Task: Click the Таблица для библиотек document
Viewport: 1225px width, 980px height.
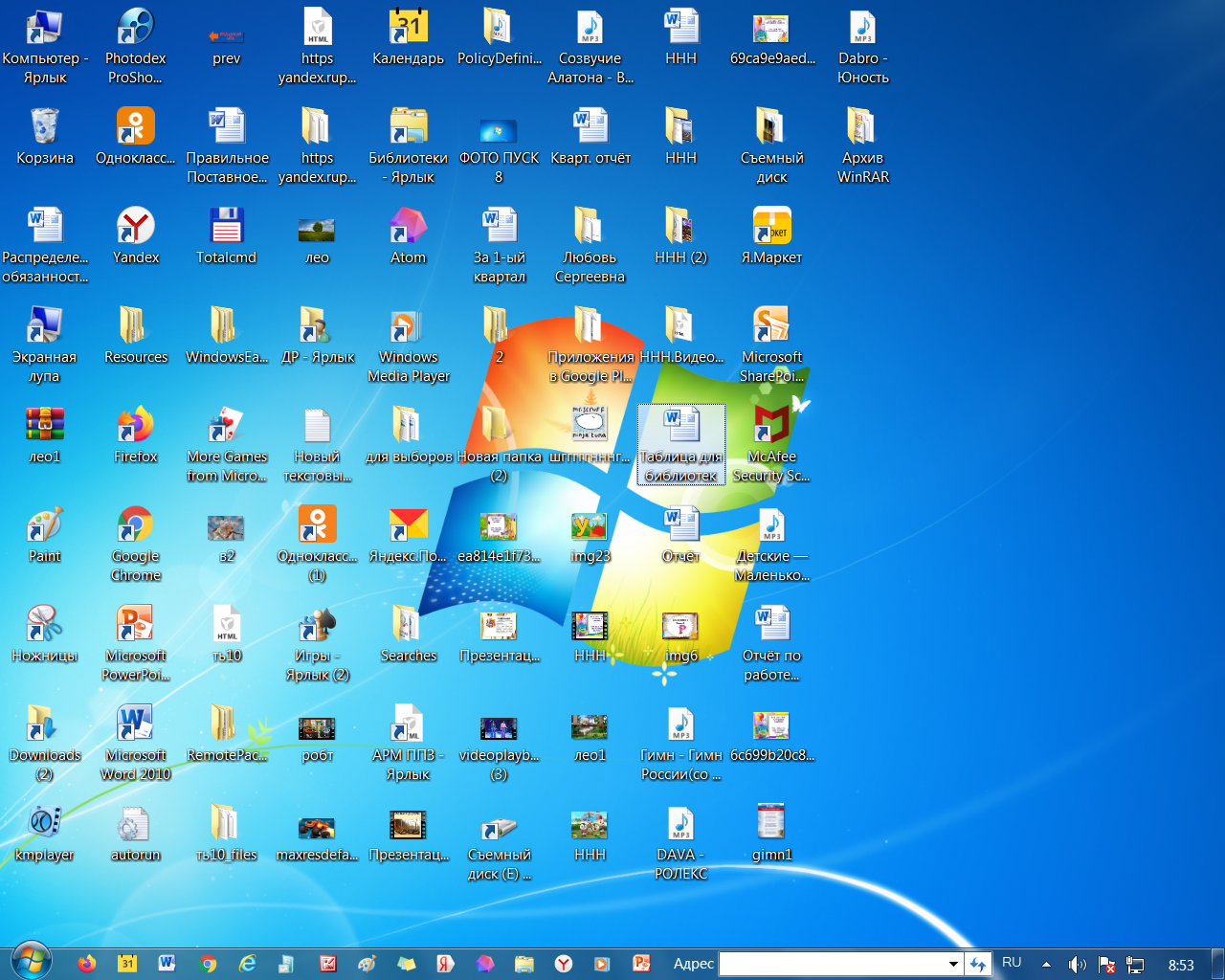Action: coord(681,444)
